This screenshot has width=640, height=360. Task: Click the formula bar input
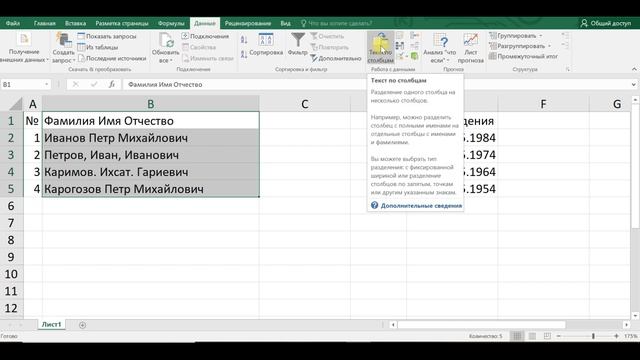click(376, 84)
